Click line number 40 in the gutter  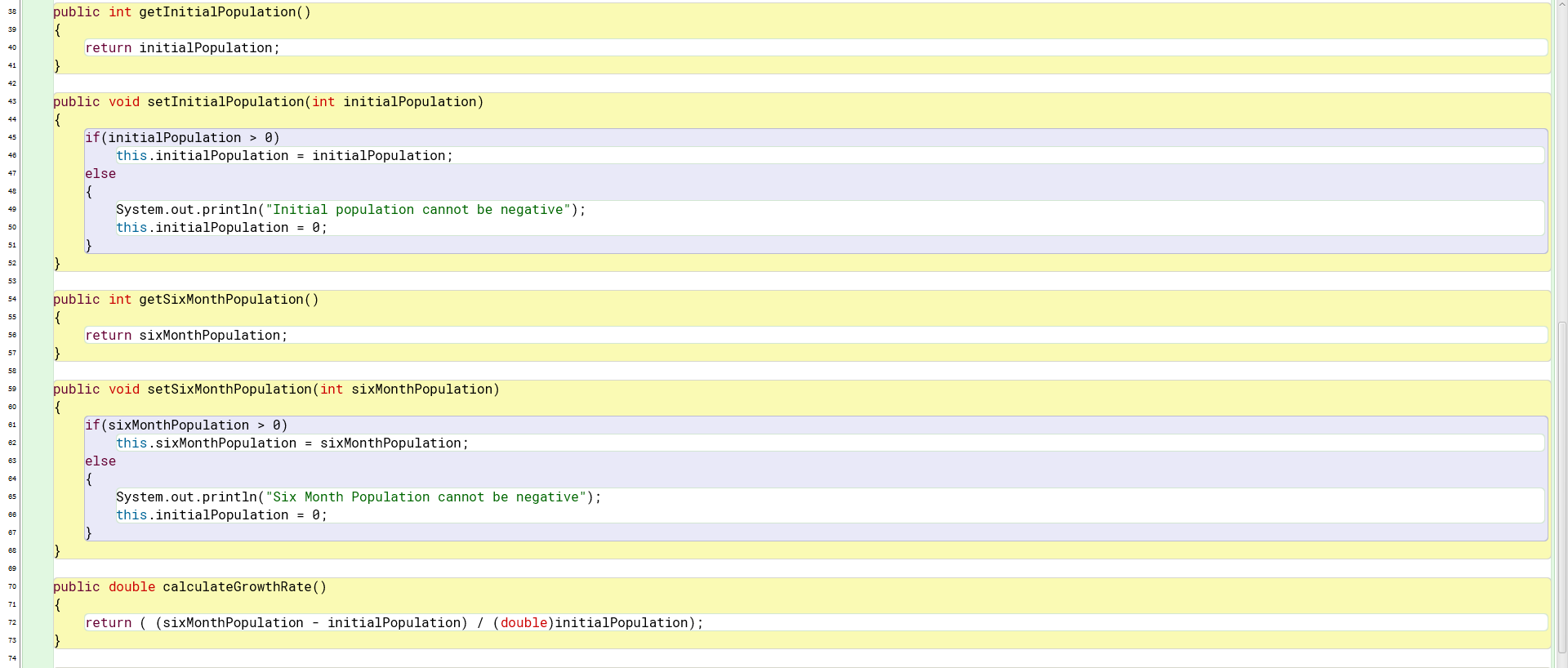[12, 47]
